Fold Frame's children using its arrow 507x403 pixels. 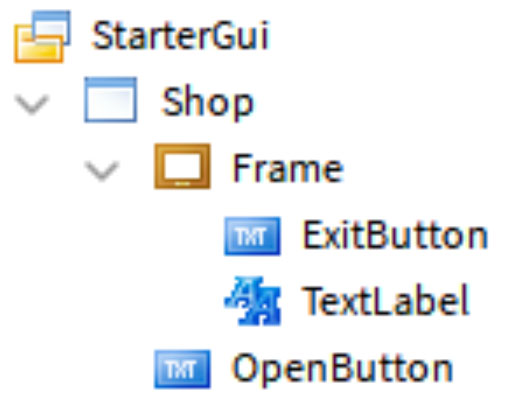[102, 171]
